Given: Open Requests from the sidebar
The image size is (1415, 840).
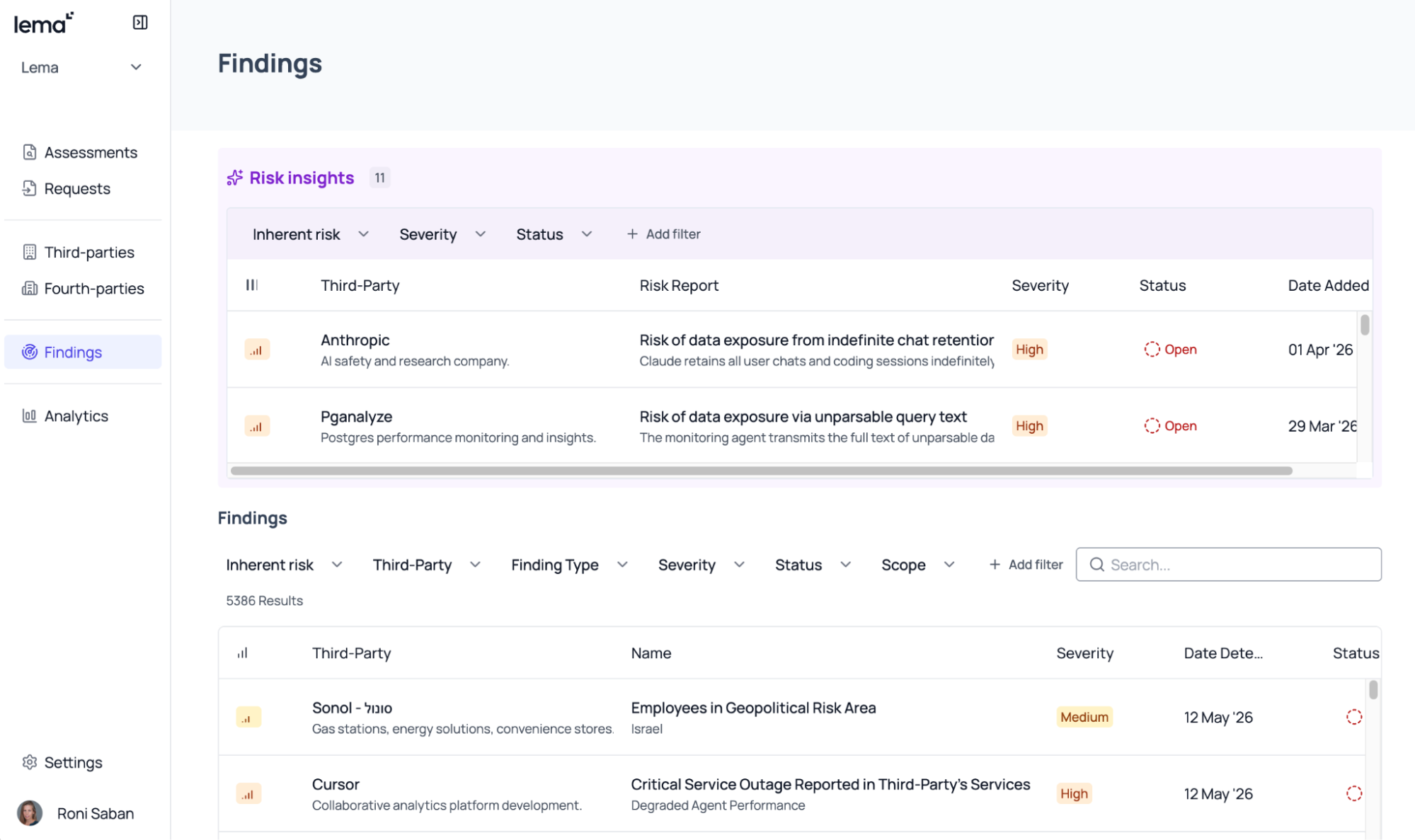Looking at the screenshot, I should 83,188.
